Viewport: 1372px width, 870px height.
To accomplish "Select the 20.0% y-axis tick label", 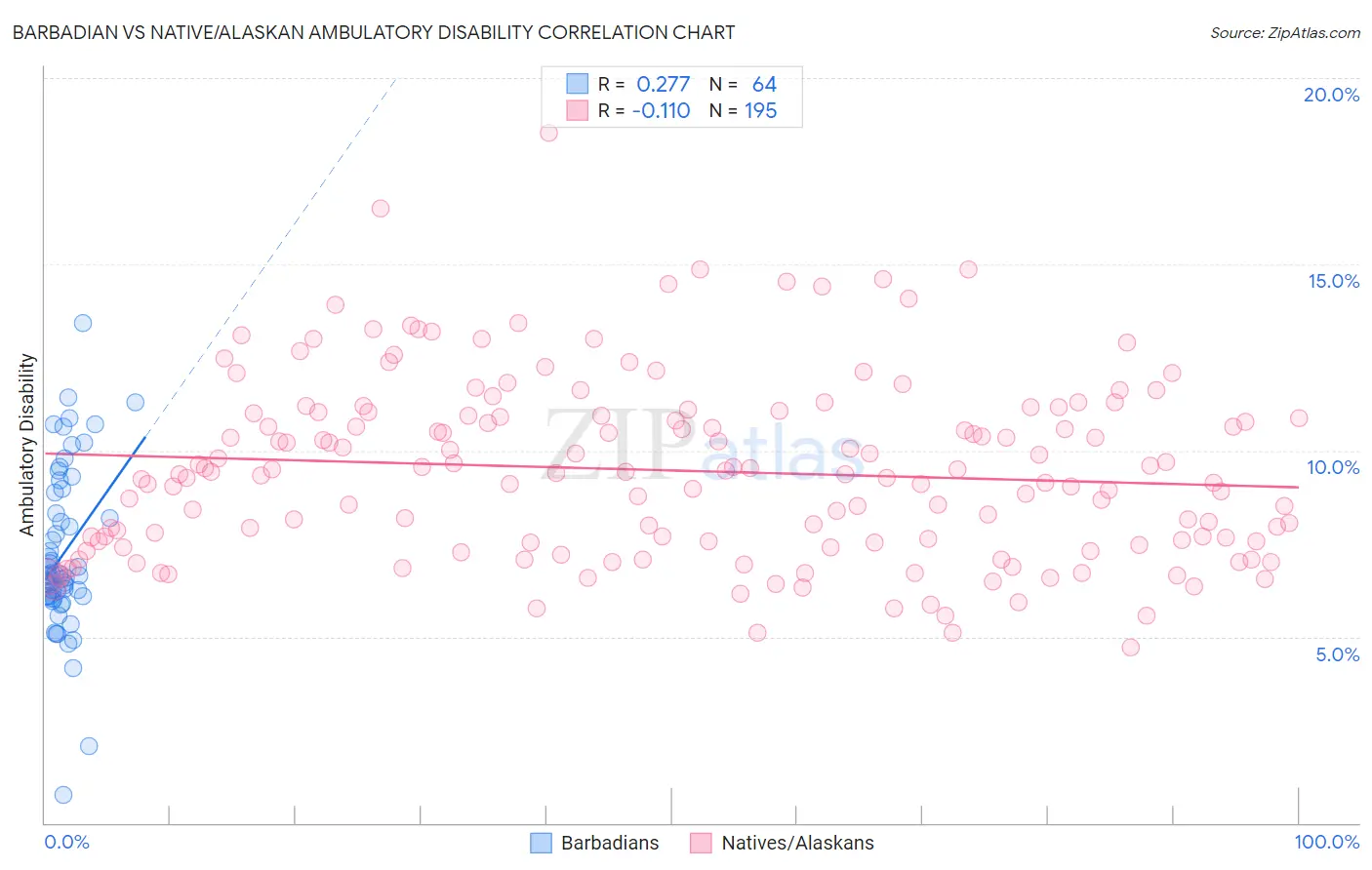I will click(x=1331, y=95).
